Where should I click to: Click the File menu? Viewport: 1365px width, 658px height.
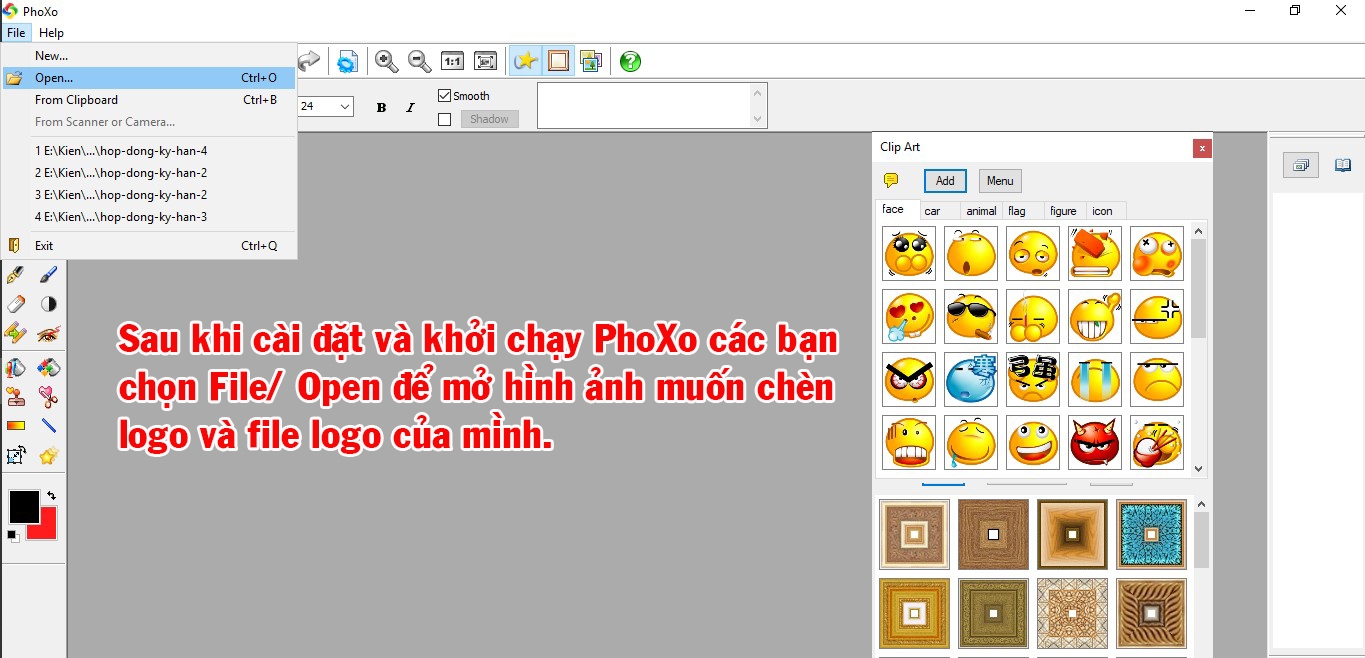[x=15, y=33]
